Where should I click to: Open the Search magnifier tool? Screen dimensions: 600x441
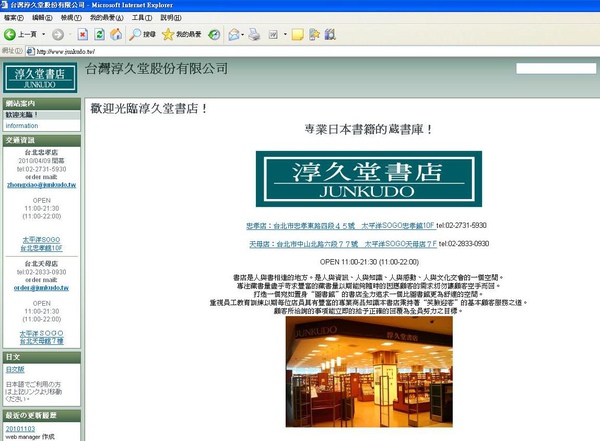pyautogui.click(x=142, y=34)
